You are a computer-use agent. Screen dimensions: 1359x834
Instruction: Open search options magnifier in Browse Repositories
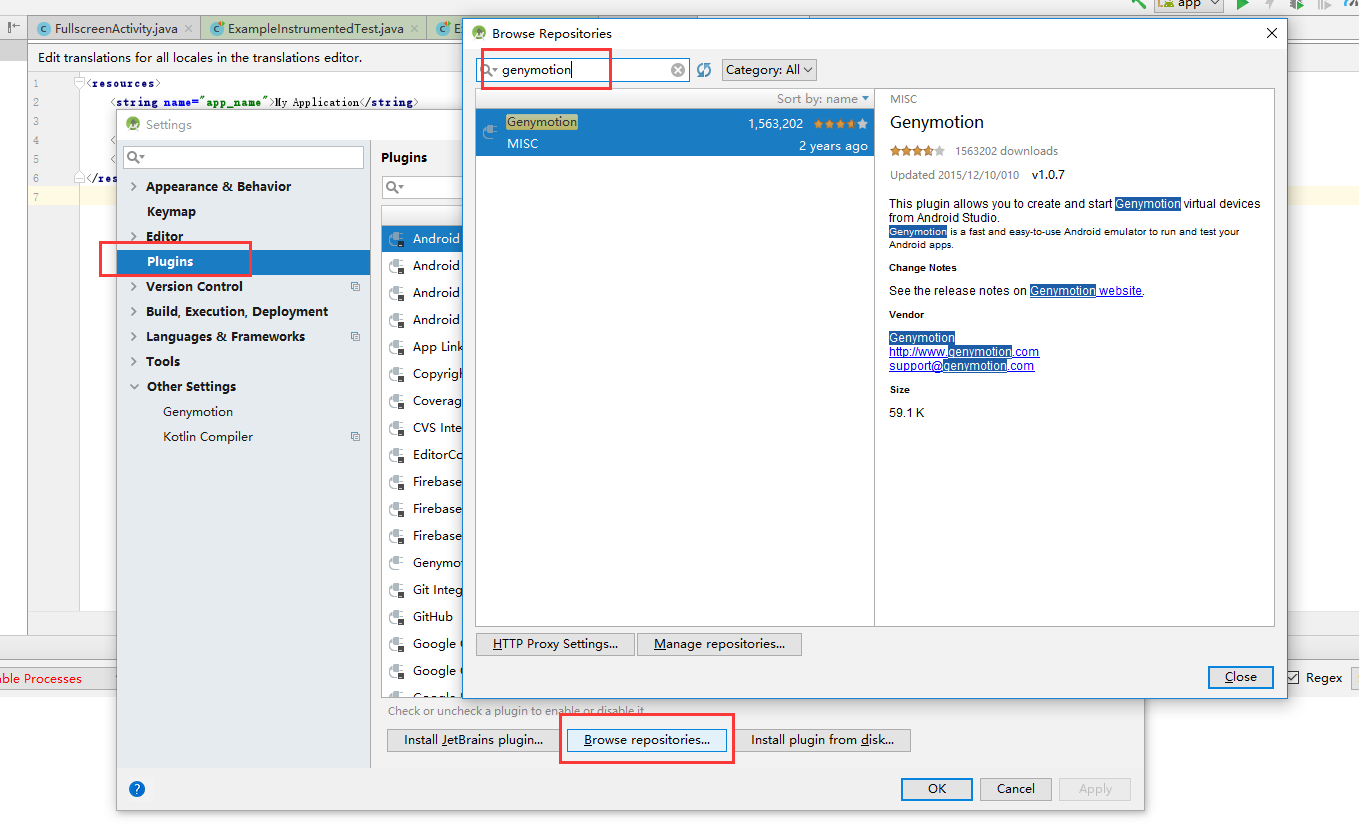click(489, 70)
